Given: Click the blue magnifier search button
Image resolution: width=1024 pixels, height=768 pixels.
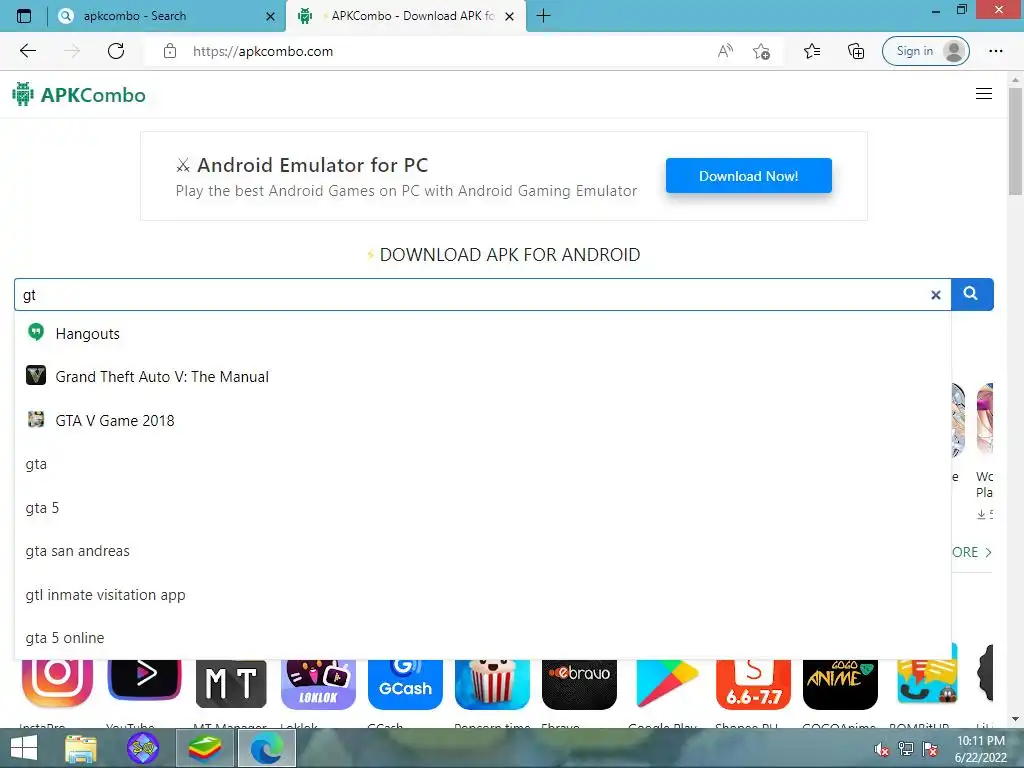Looking at the screenshot, I should coord(972,295).
